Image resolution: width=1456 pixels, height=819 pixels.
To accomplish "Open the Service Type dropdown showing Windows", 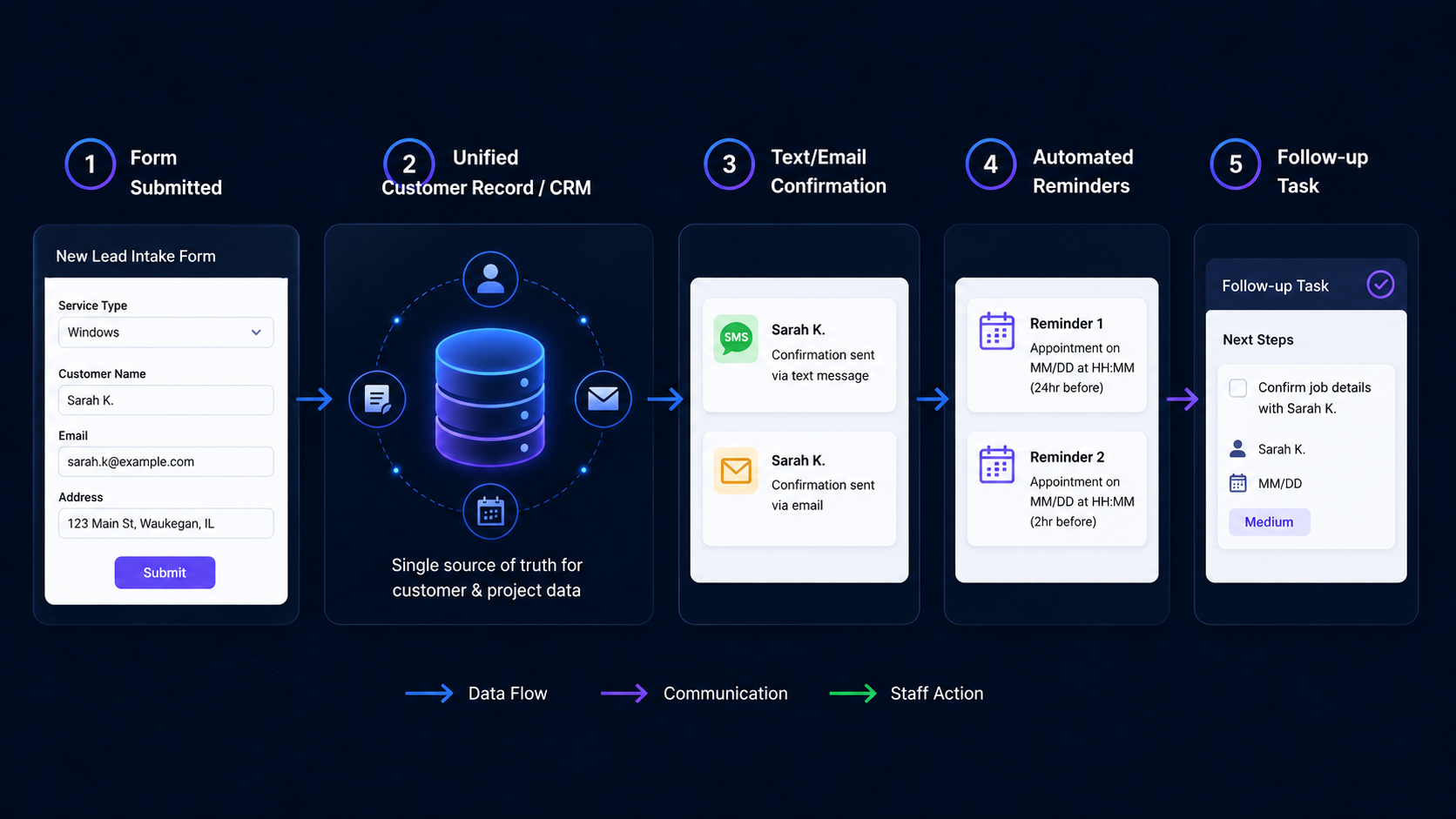I will pyautogui.click(x=165, y=332).
